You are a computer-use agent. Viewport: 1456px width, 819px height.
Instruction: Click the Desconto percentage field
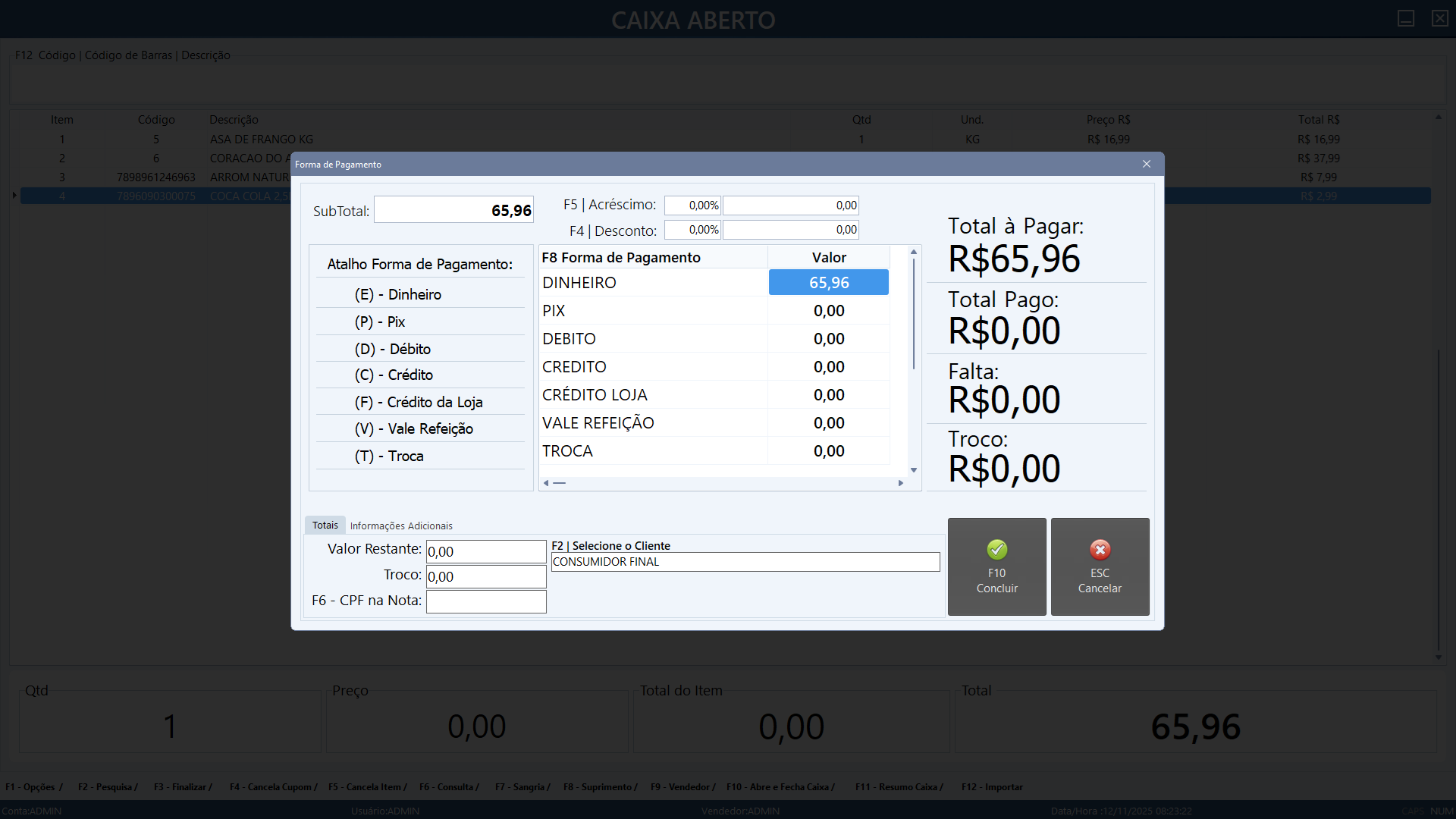pyautogui.click(x=692, y=230)
